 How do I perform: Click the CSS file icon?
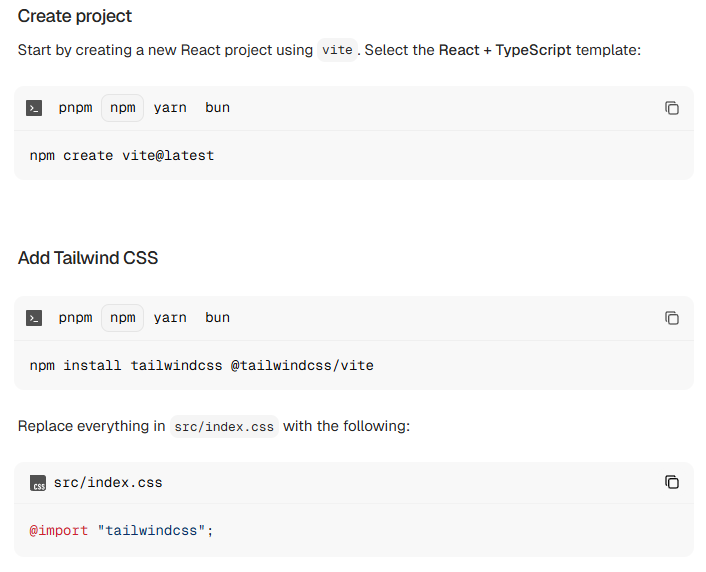(38, 483)
